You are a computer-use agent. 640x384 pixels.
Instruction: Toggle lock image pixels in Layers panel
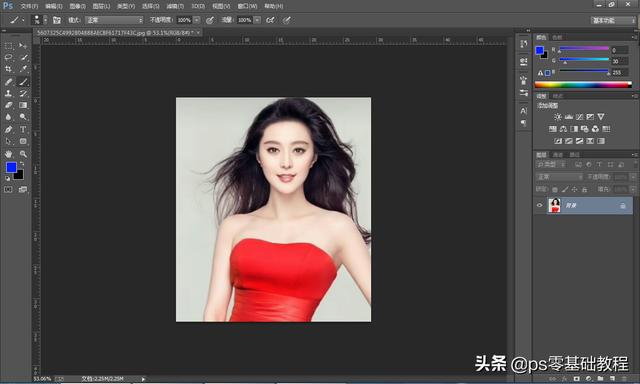tap(564, 190)
